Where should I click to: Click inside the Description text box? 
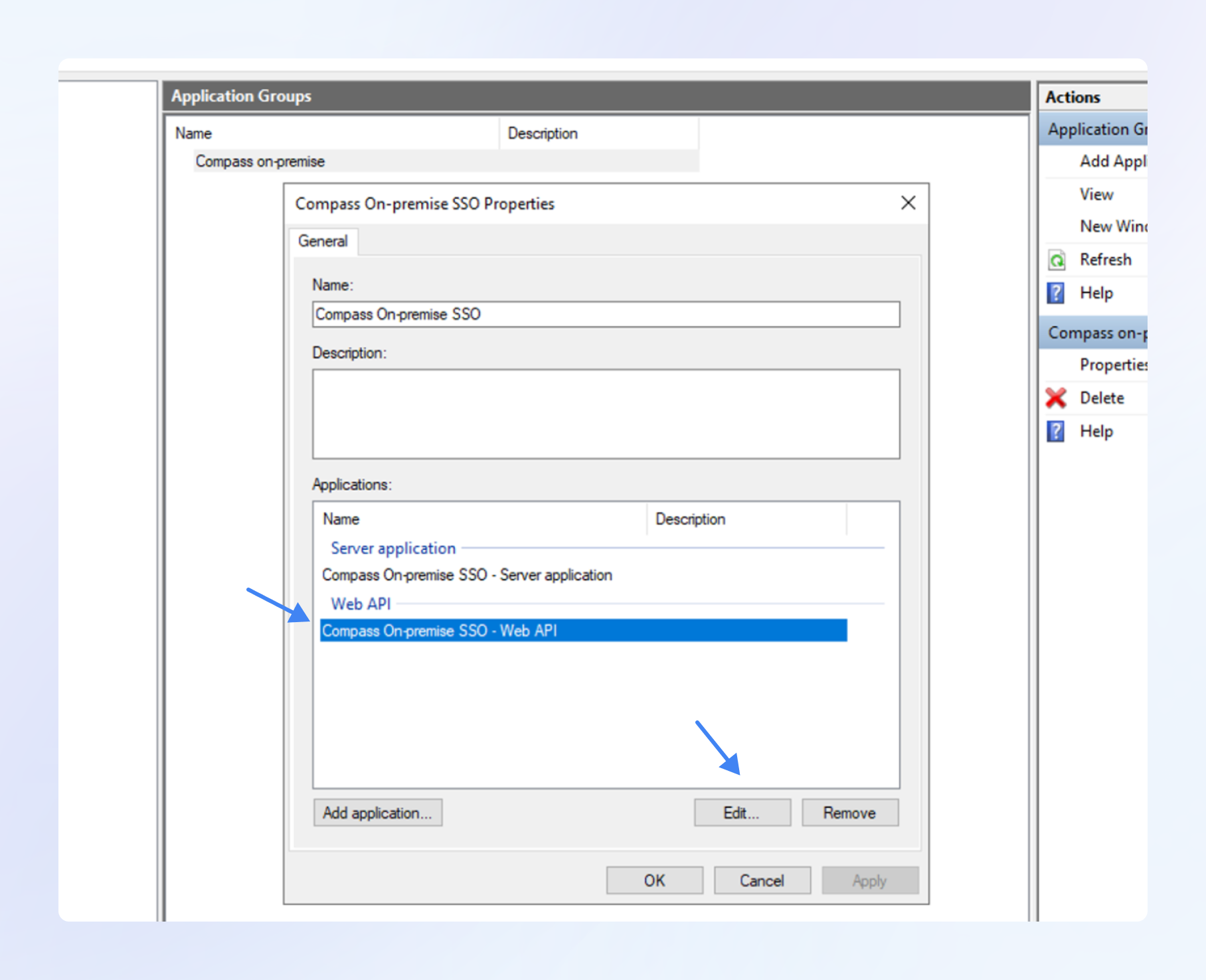[606, 414]
